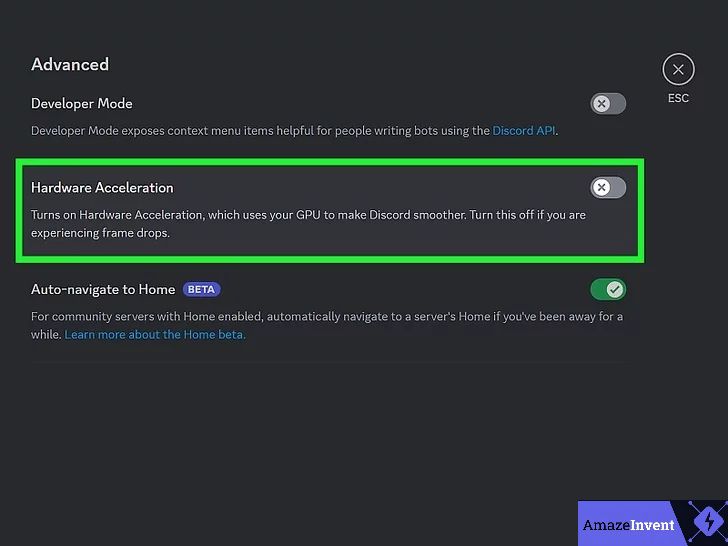
Task: Click the Hardware Acceleration description paragraph
Action: pyautogui.click(x=308, y=224)
